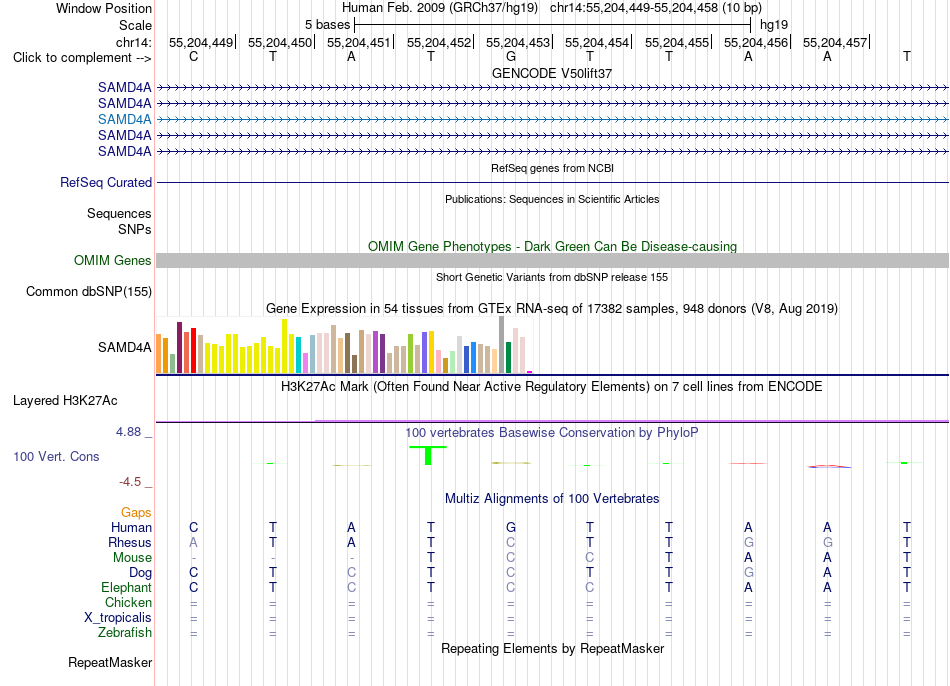Click the Elephant species label
Image resolution: width=950 pixels, height=686 pixels.
coord(126,588)
